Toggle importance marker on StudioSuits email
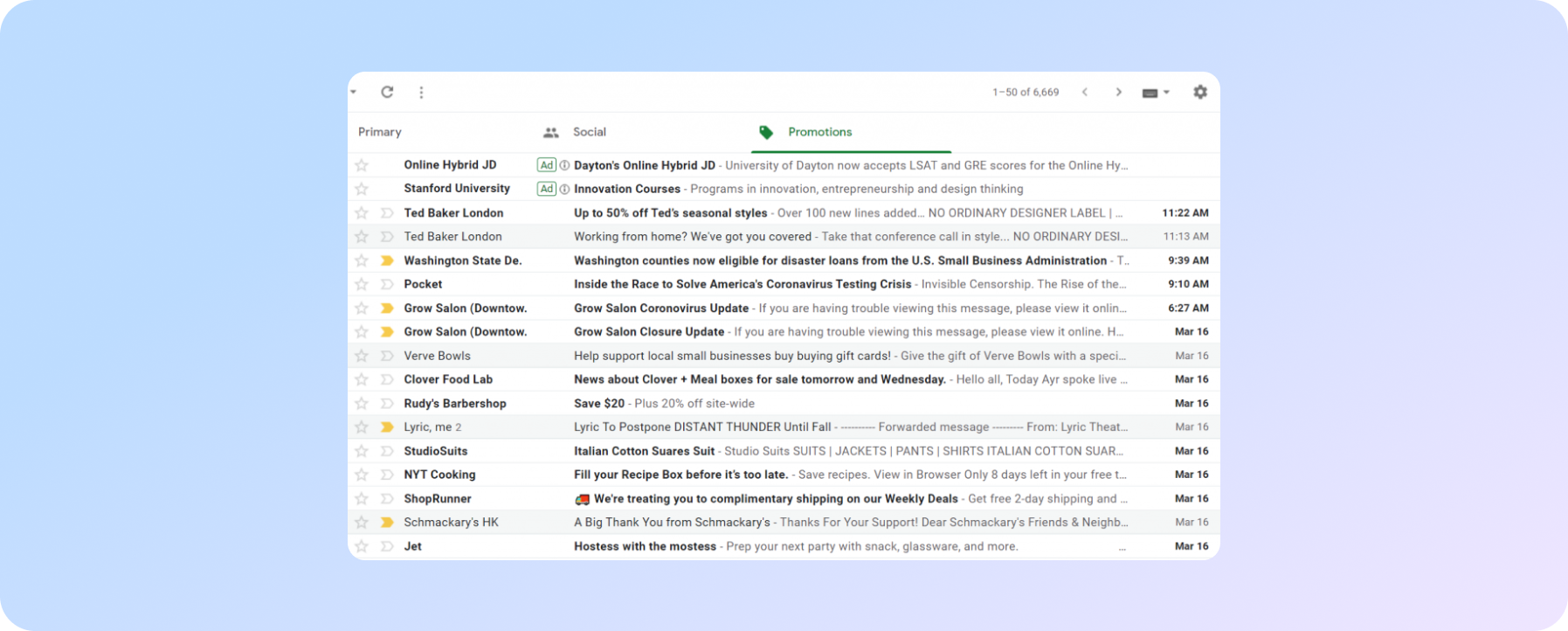The width and height of the screenshot is (1568, 631). [387, 451]
